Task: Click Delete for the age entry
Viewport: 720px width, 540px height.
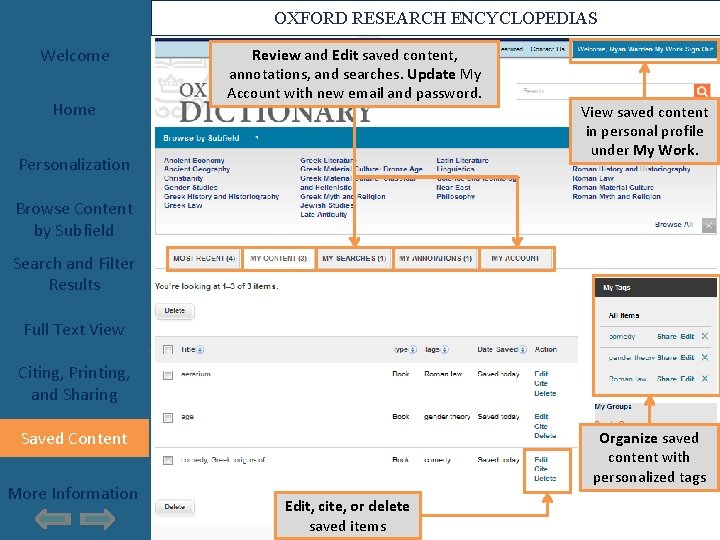Action: click(545, 436)
